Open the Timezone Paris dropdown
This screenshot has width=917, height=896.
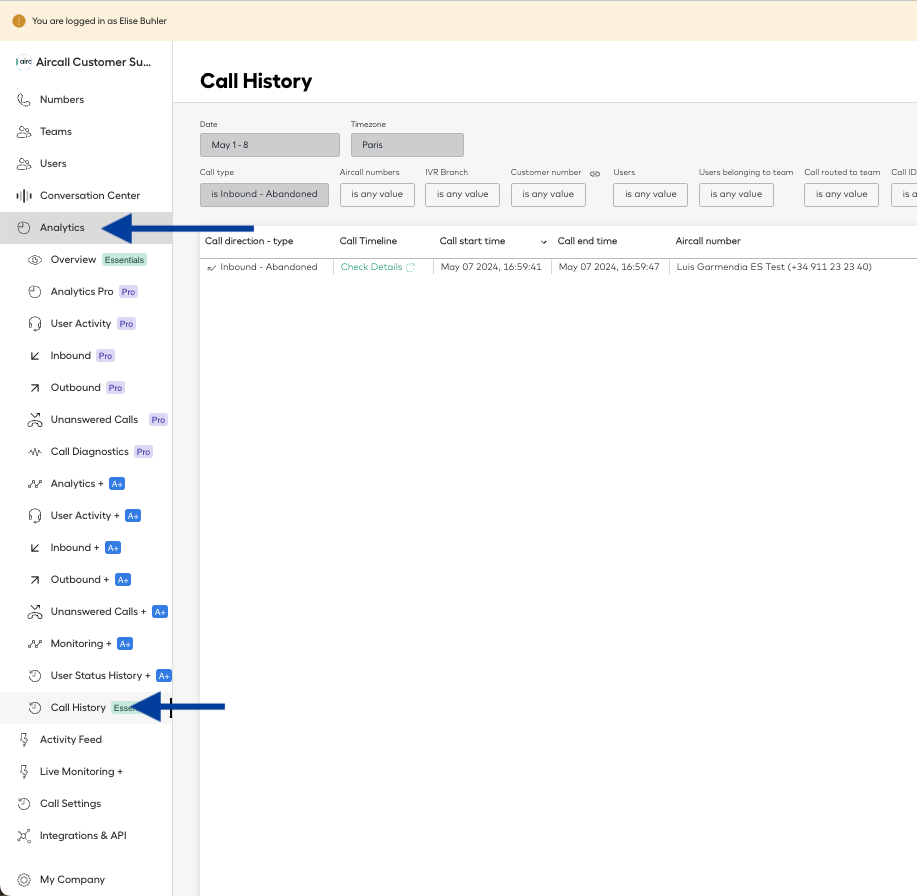(407, 145)
